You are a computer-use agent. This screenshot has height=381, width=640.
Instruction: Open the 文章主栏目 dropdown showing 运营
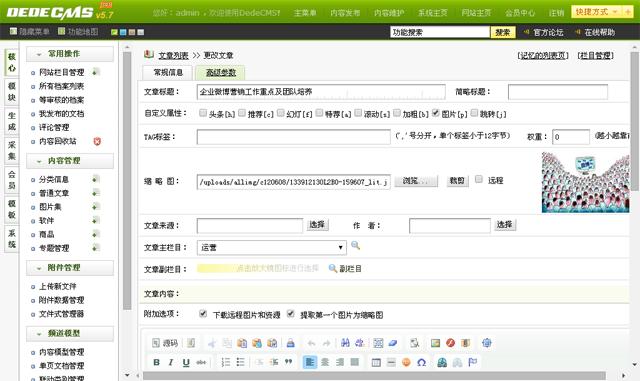point(272,247)
